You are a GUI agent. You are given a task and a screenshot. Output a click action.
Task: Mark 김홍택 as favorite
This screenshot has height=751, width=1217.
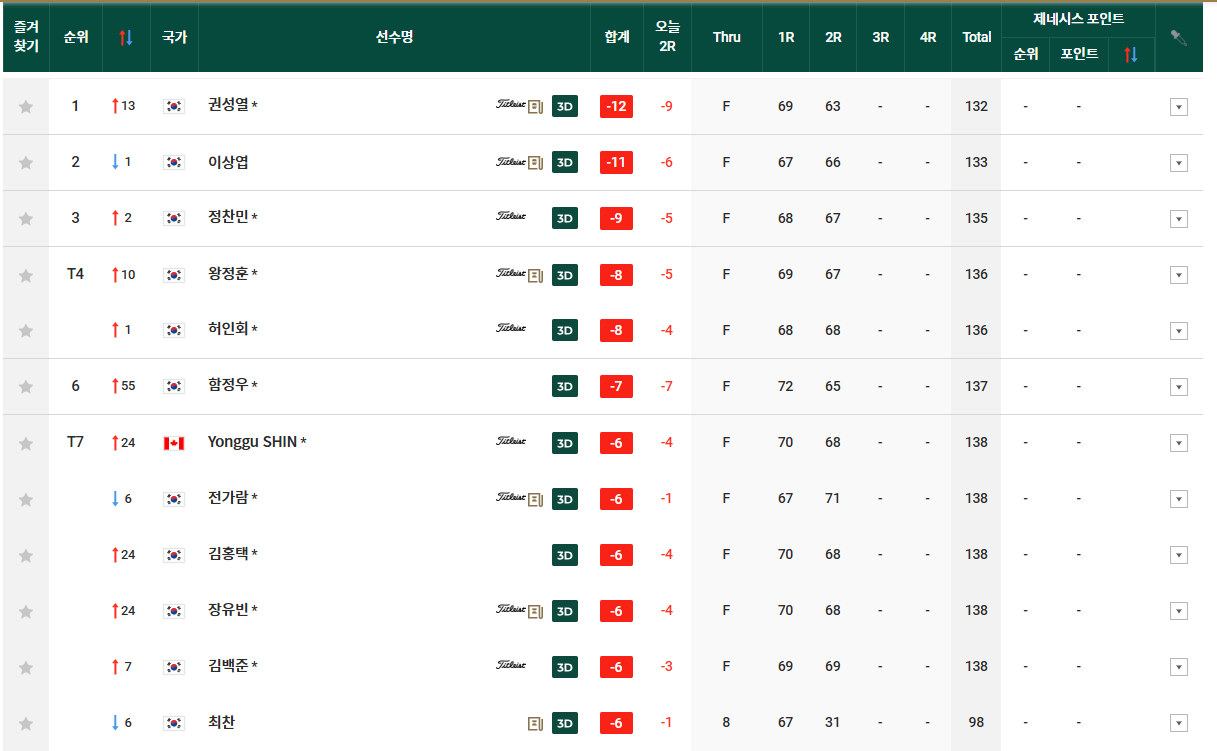(x=26, y=554)
